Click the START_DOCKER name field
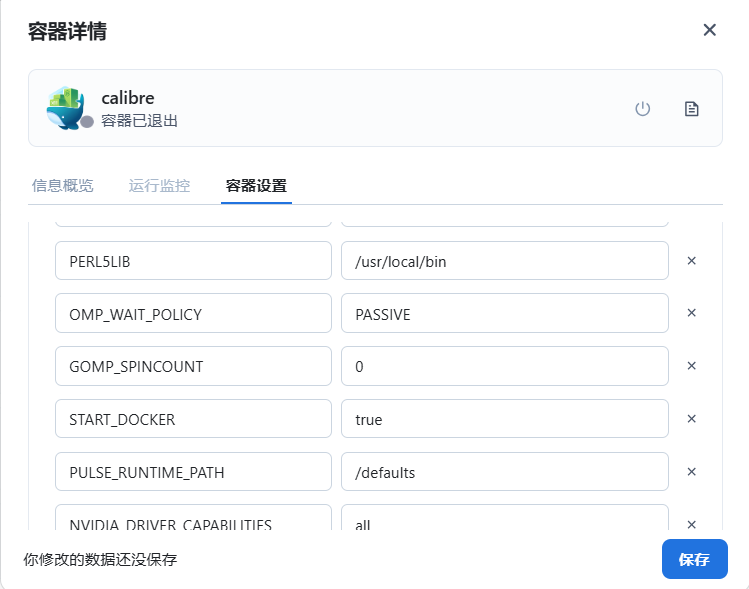Screen dimensions: 749x589 193,419
